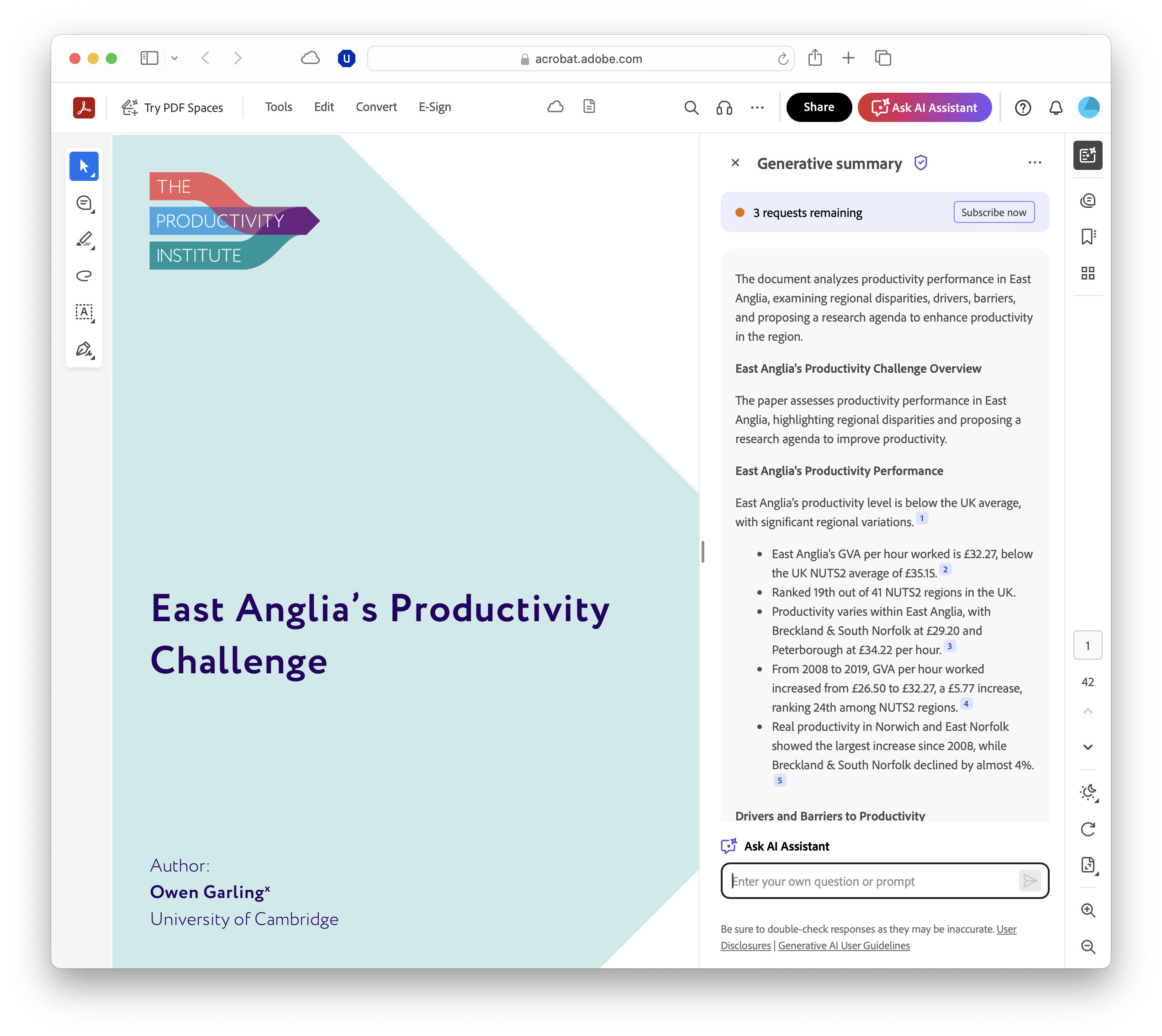The width and height of the screenshot is (1162, 1036).
Task: Click the read aloud headphones icon
Action: pyautogui.click(x=724, y=108)
